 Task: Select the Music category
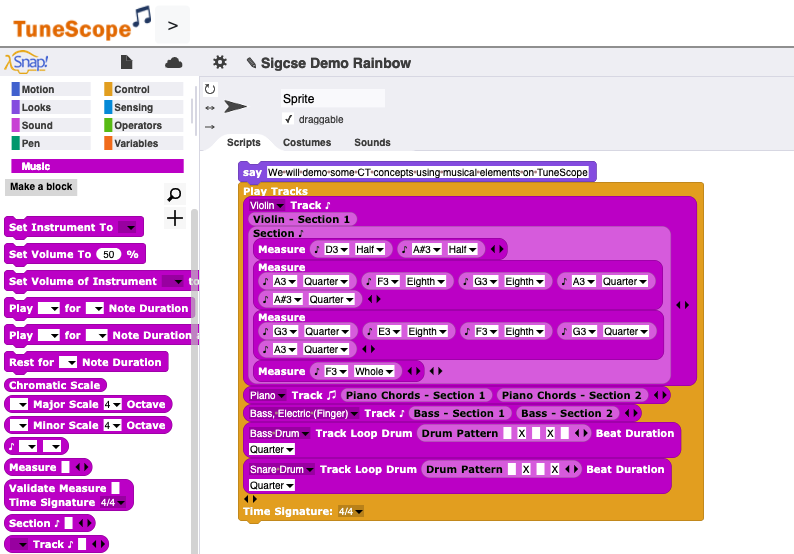click(97, 166)
